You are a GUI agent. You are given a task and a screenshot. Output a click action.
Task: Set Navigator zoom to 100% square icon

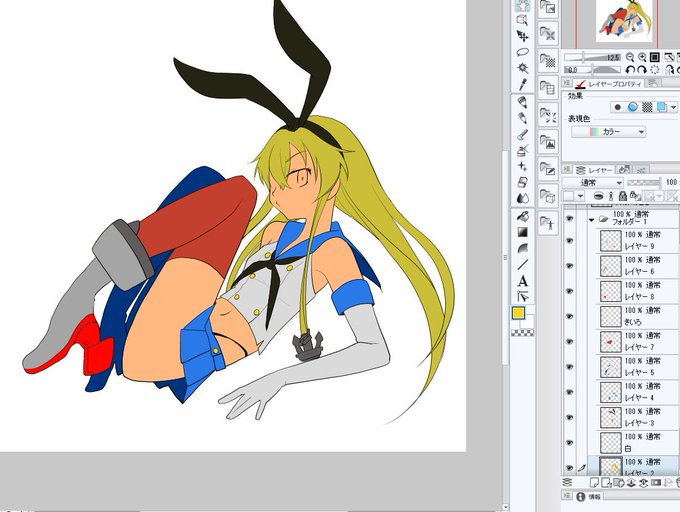point(655,57)
